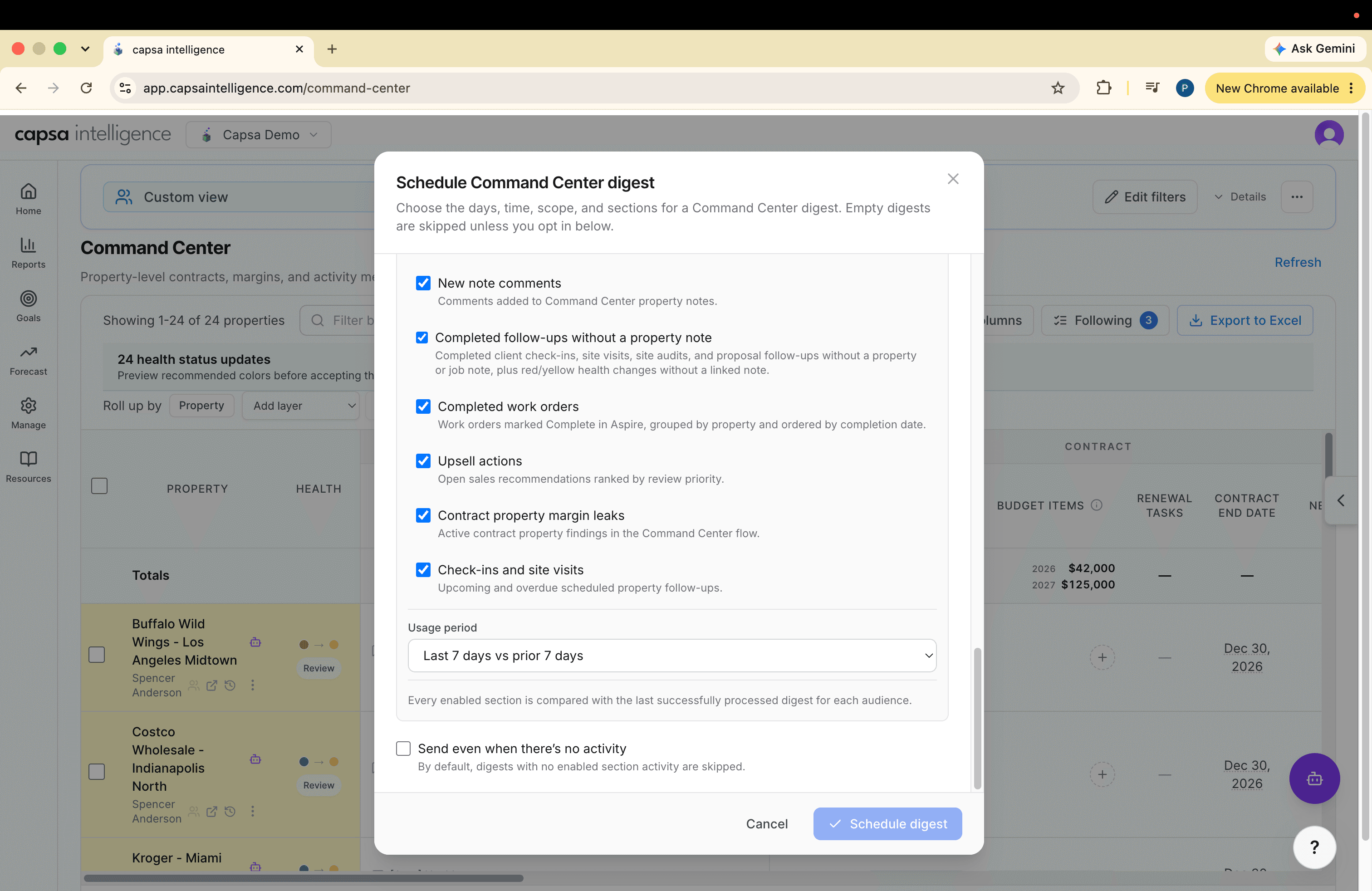Close the Schedule digest dialog
The width and height of the screenshot is (1372, 891).
953,179
